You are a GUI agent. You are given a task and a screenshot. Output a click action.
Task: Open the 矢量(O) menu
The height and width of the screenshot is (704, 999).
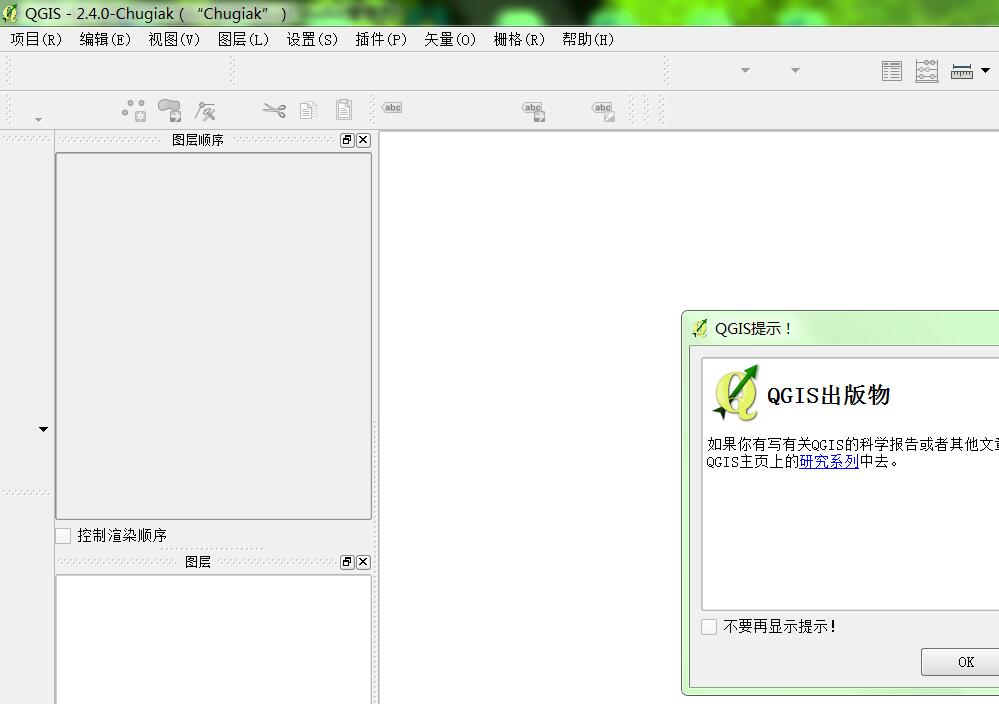tap(450, 40)
